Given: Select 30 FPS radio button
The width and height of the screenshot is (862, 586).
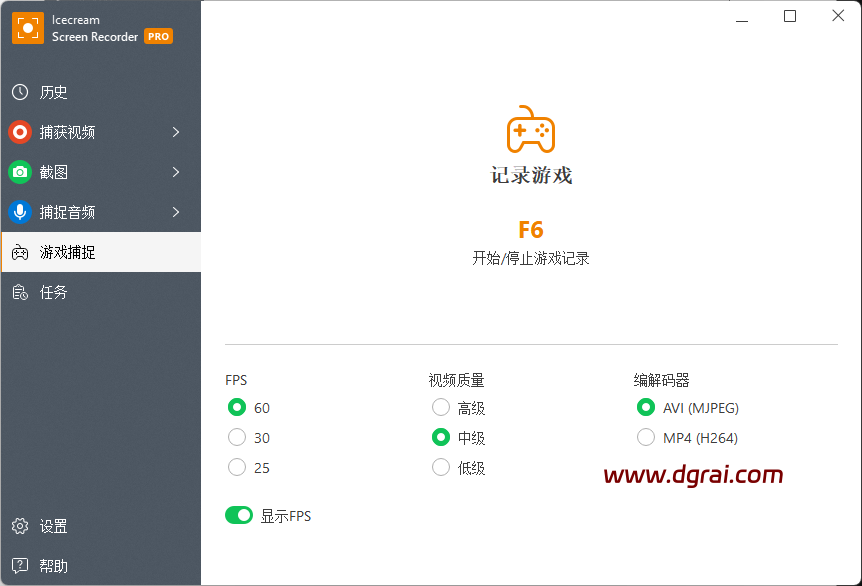Looking at the screenshot, I should coord(237,438).
